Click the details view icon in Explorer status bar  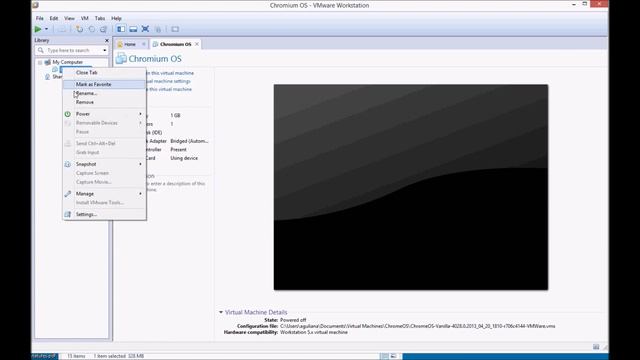(384, 356)
